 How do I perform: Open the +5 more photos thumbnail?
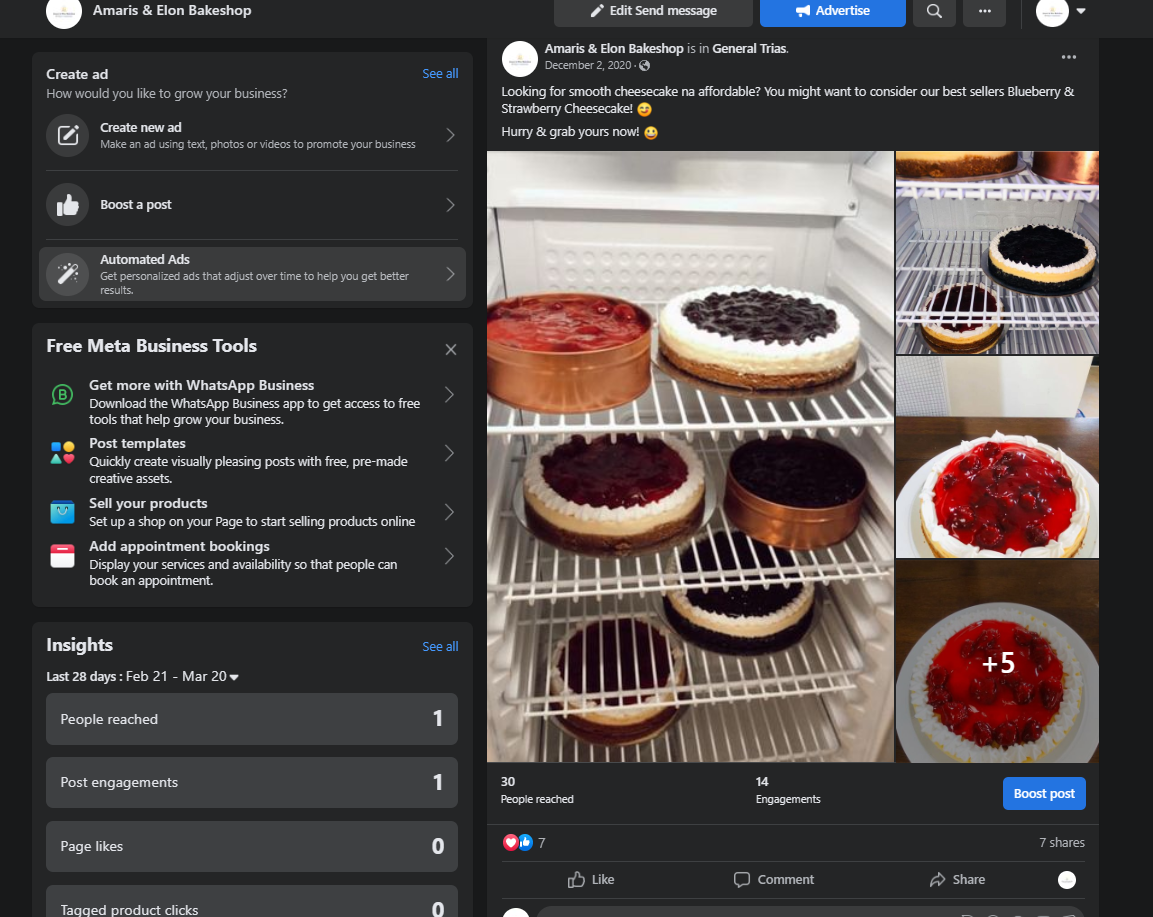[x=997, y=661]
